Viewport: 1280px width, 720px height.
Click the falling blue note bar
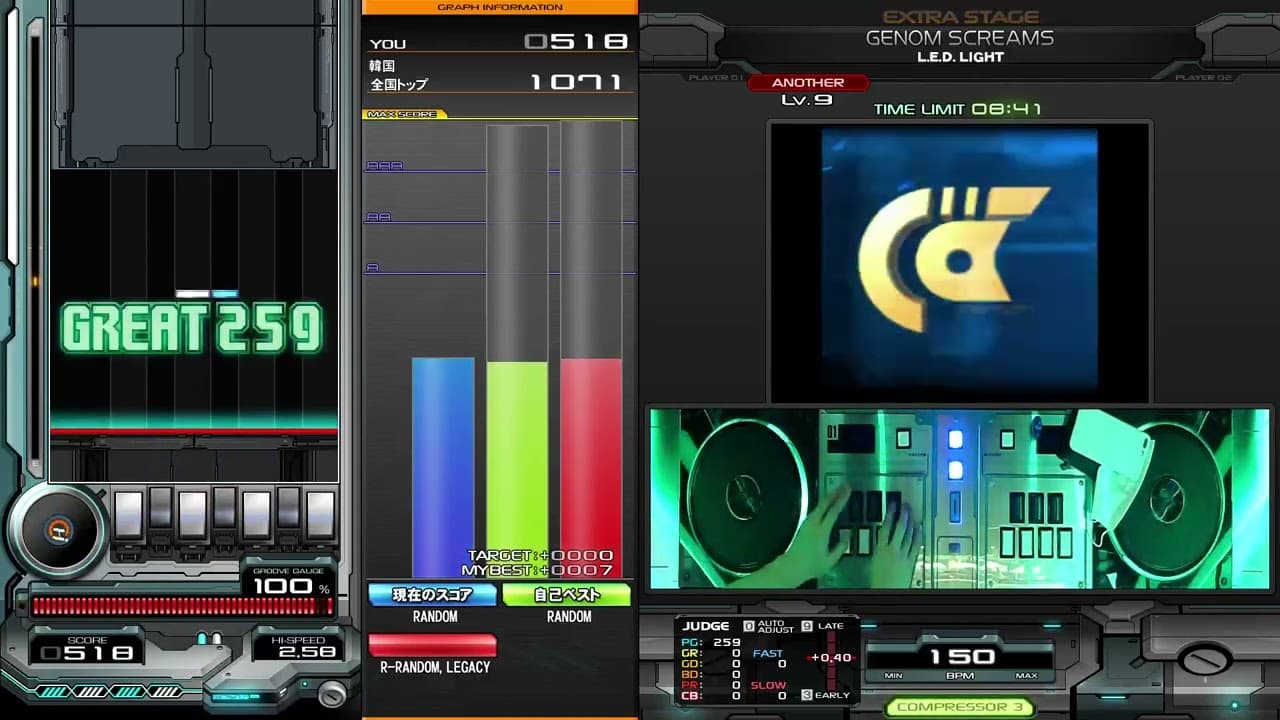(225, 294)
